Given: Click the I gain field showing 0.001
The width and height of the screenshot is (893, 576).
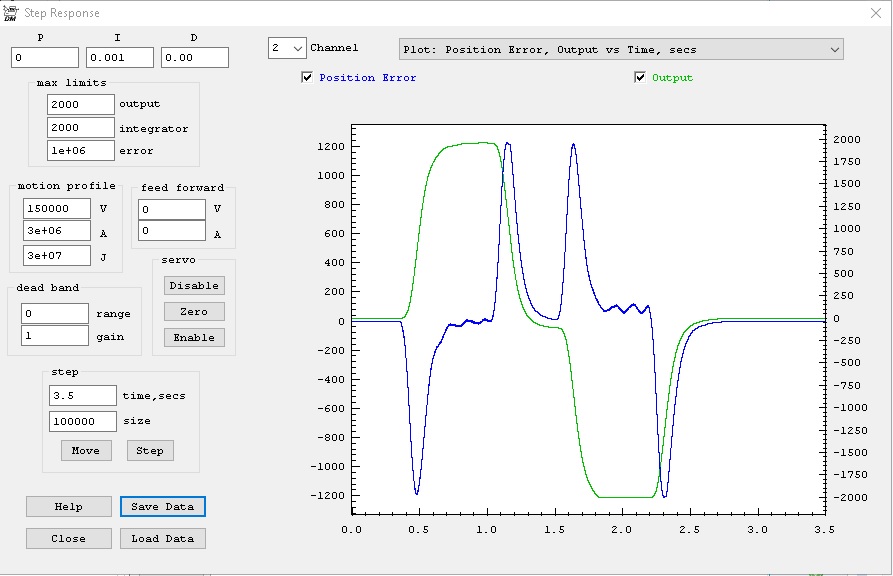Looking at the screenshot, I should pyautogui.click(x=120, y=58).
